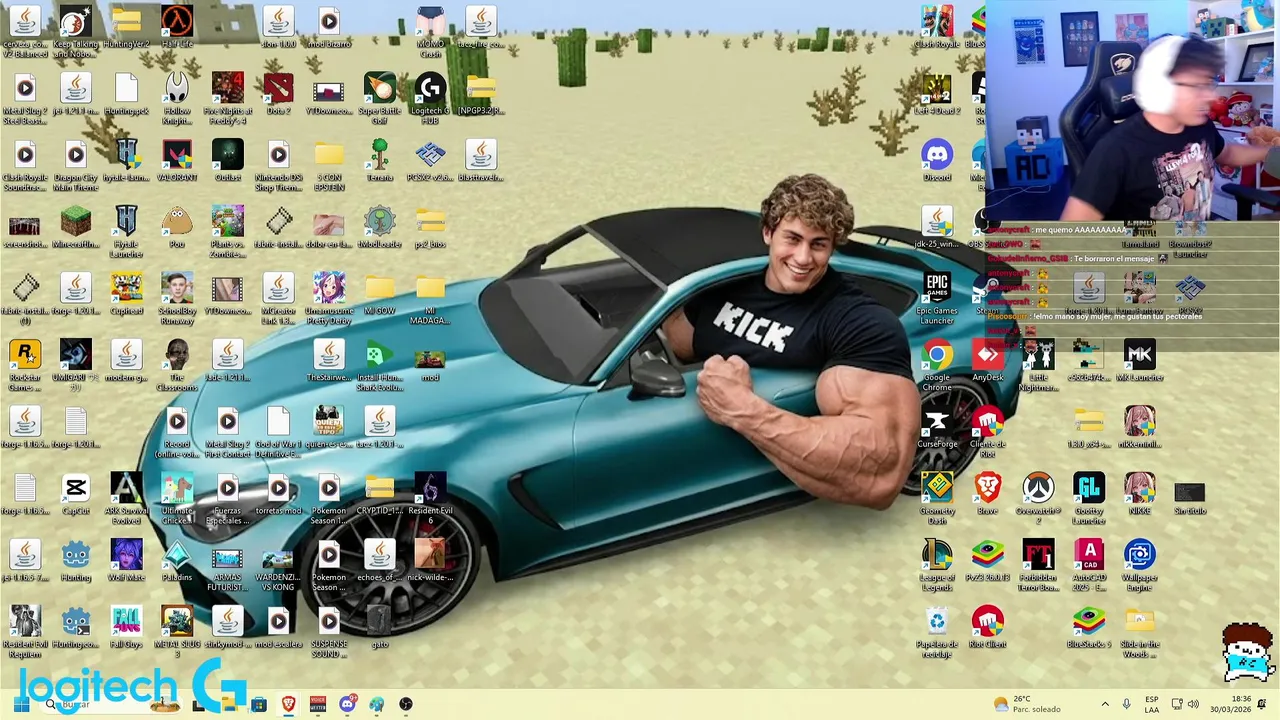Launch Overwatch 2 shortcut
Screen dimensions: 1280x720
(1038, 488)
